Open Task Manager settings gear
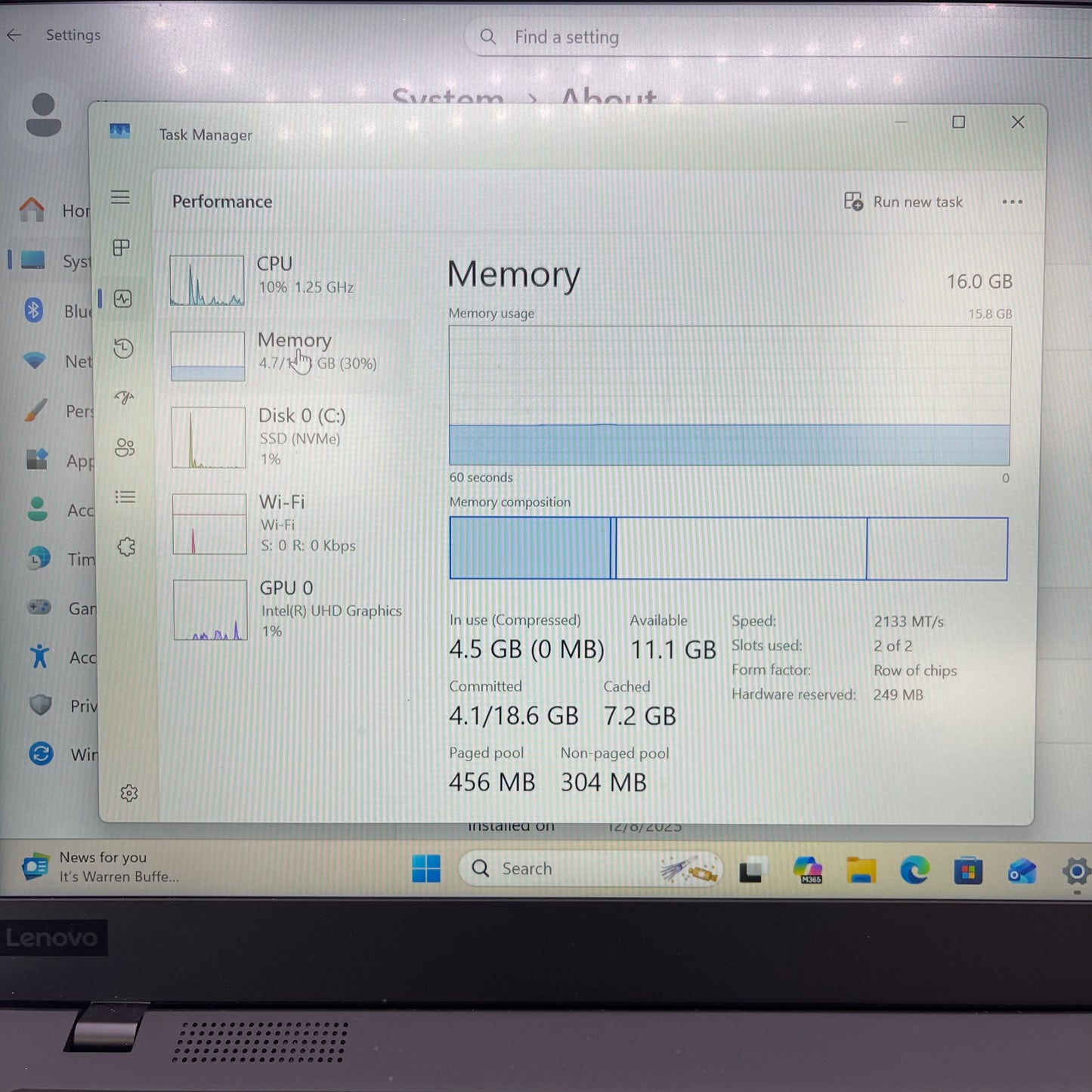The image size is (1092, 1092). (x=129, y=792)
